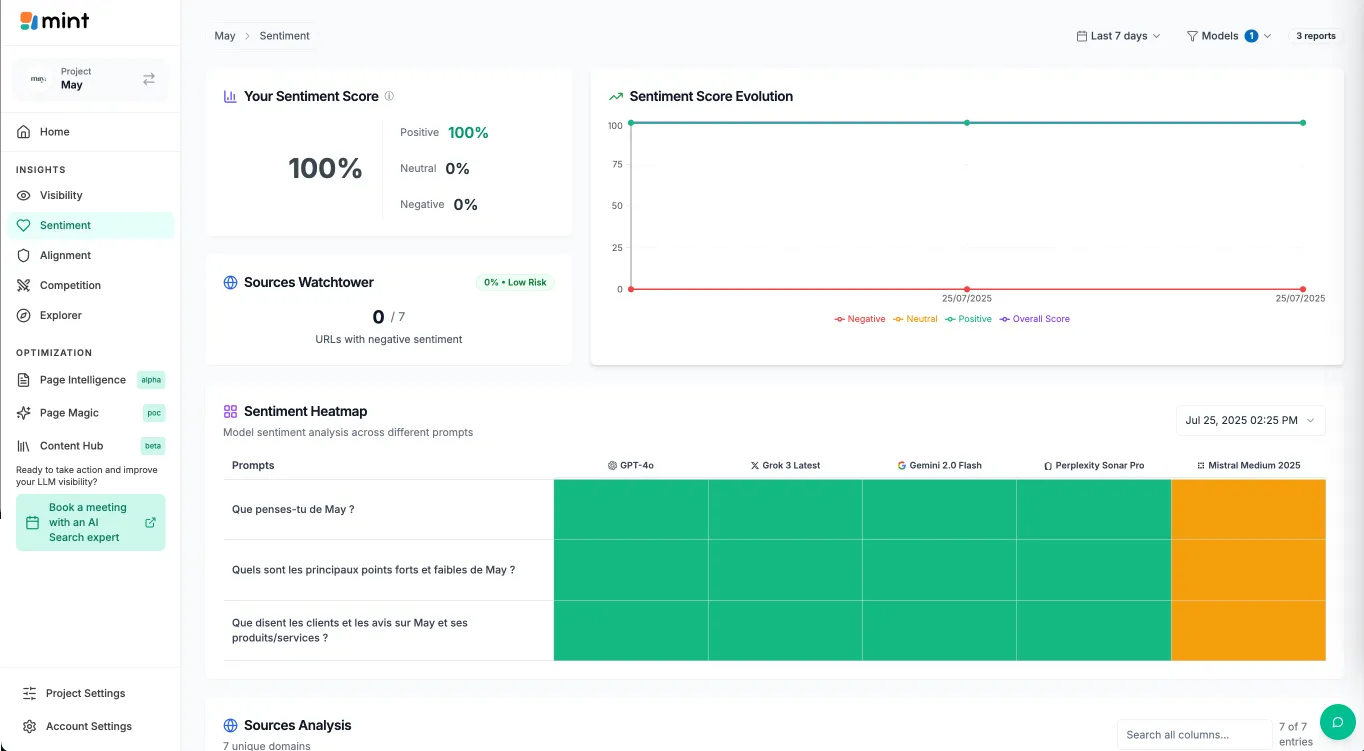Expand the Models filter dropdown
Image resolution: width=1364 pixels, height=751 pixels.
[1228, 36]
